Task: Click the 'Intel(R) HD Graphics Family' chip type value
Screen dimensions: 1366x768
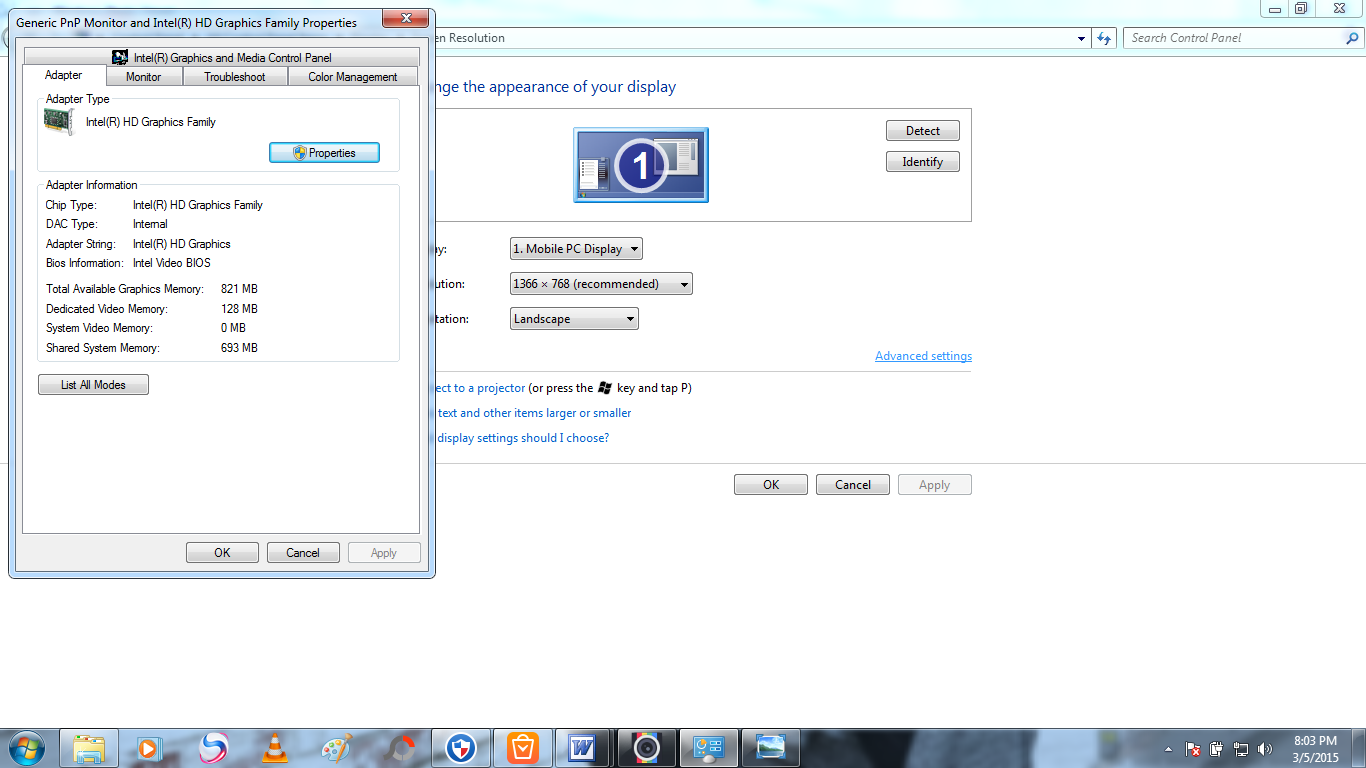Action: 198,205
